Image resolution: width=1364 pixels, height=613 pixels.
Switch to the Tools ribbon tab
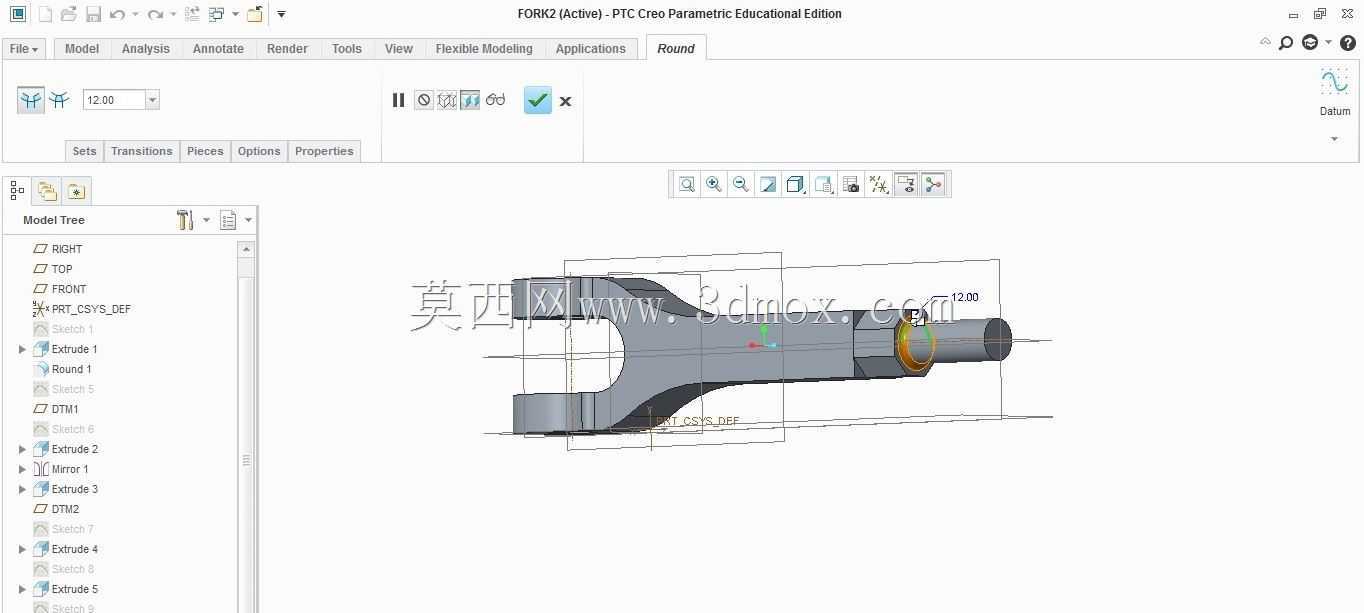coord(347,48)
